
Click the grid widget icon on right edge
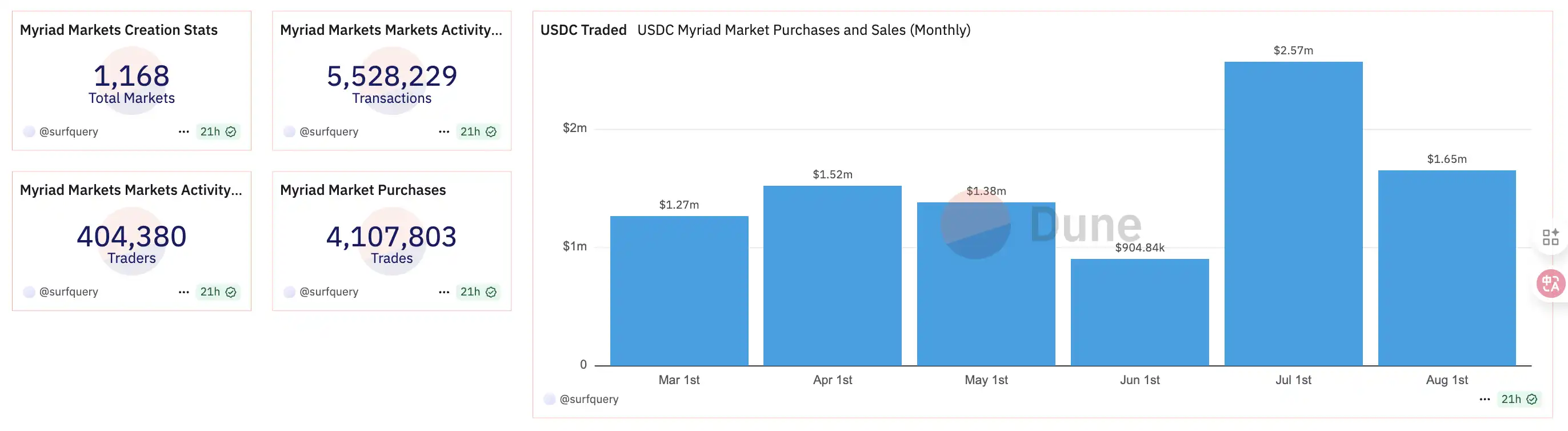click(x=1550, y=237)
